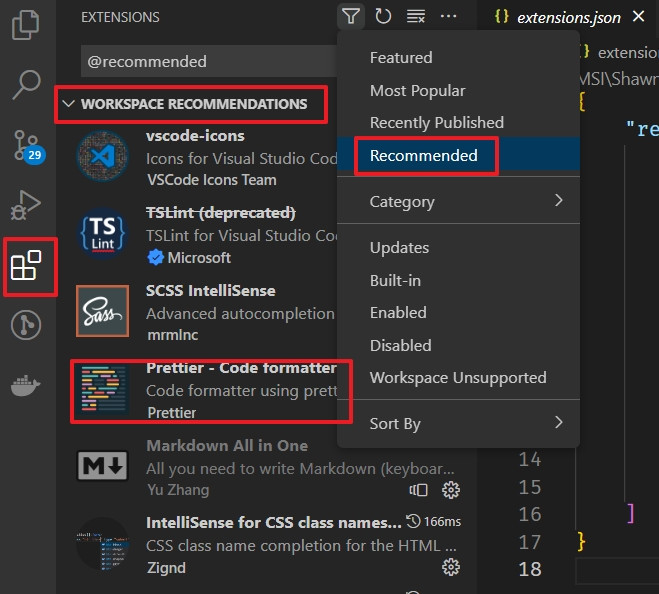Screen dimensions: 659x594
Task: Click the @recommended search field
Action: [x=210, y=62]
